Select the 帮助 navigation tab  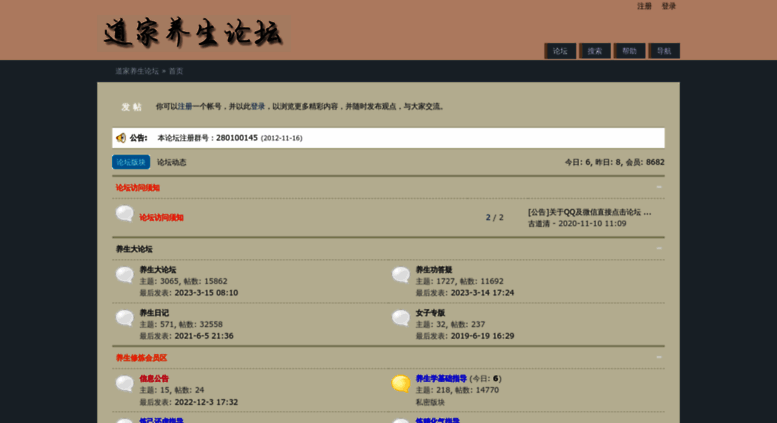(629, 51)
